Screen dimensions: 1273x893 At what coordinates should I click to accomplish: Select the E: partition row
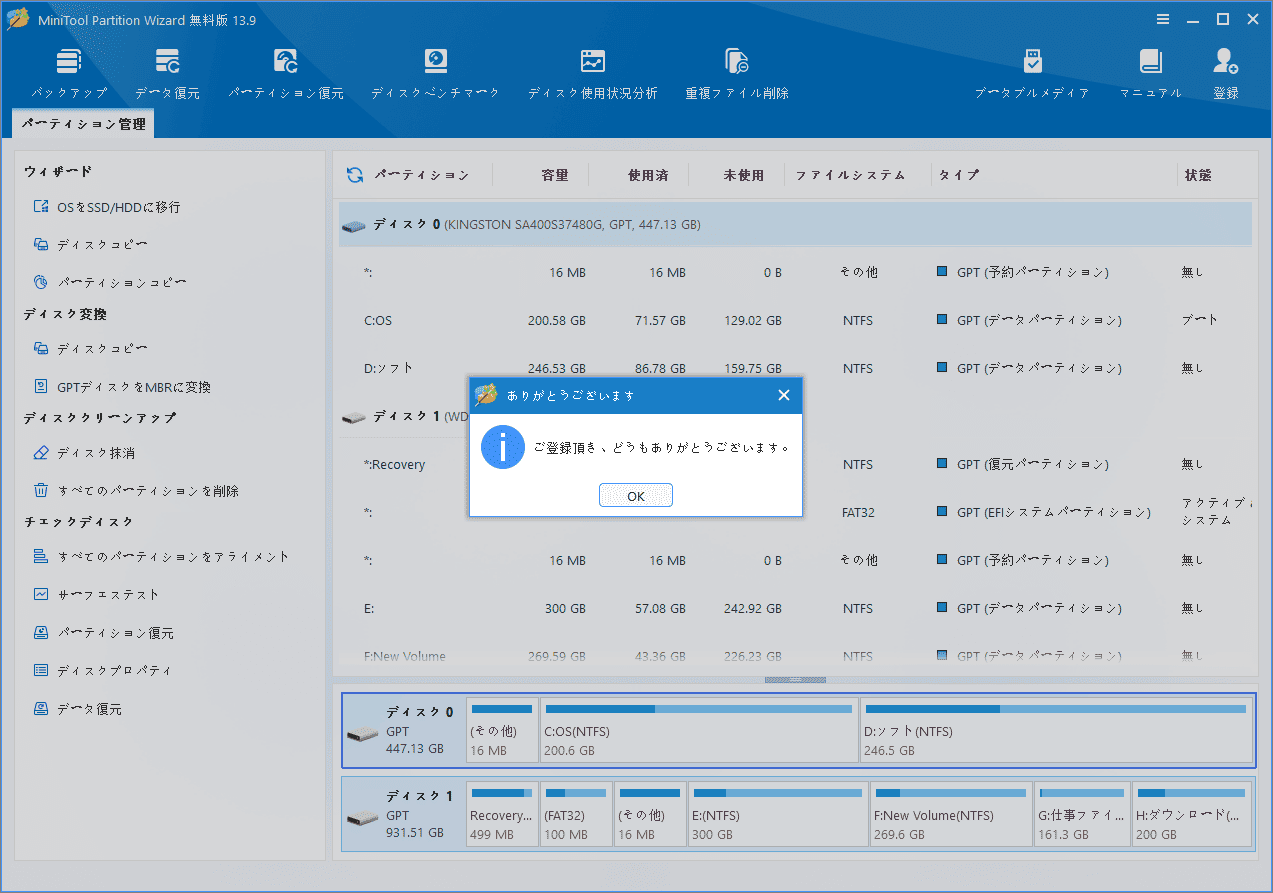tap(795, 608)
